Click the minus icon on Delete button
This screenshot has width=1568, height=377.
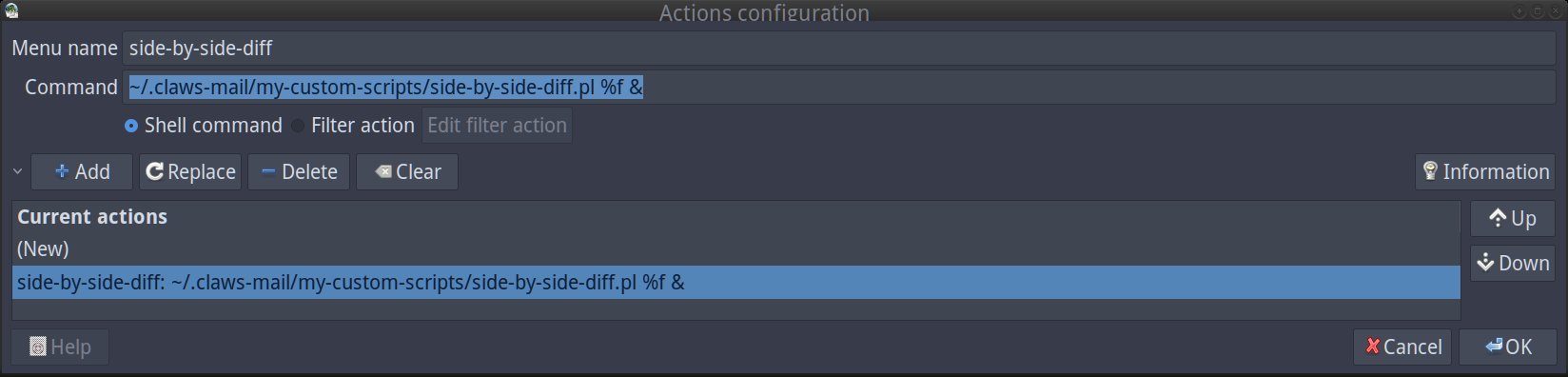click(268, 171)
